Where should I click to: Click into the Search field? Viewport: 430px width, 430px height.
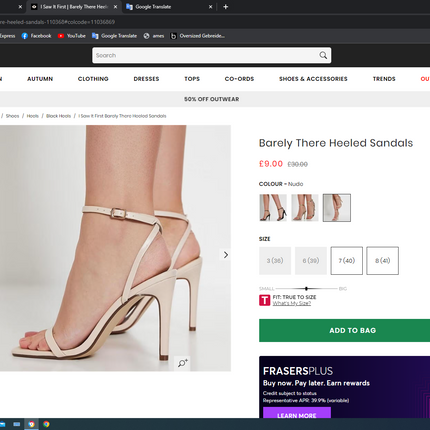point(205,55)
